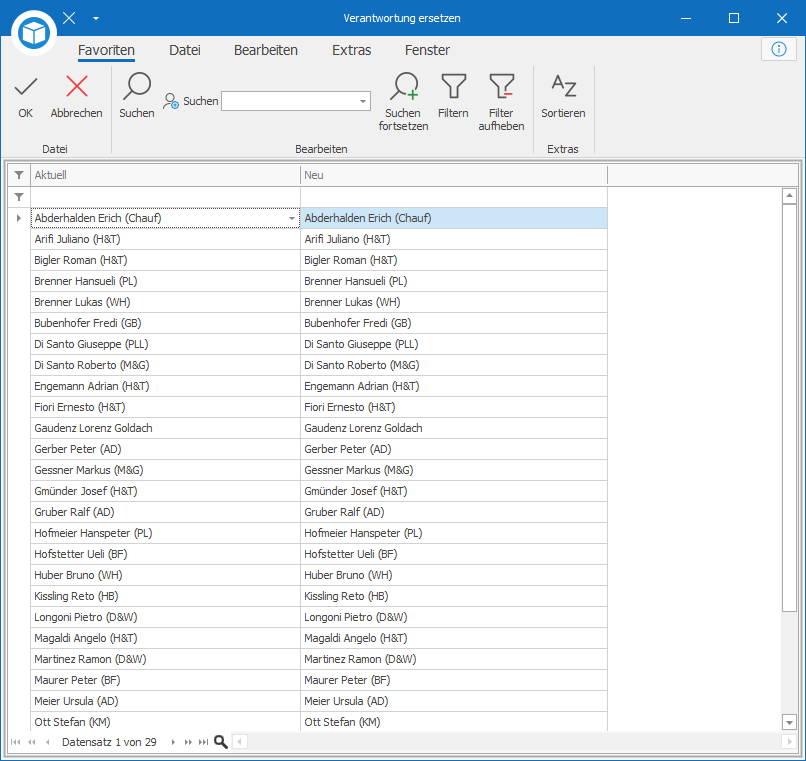This screenshot has width=806, height=761.
Task: Select Di Santo Roberto (M&G) in Aktuell column
Action: [x=166, y=365]
